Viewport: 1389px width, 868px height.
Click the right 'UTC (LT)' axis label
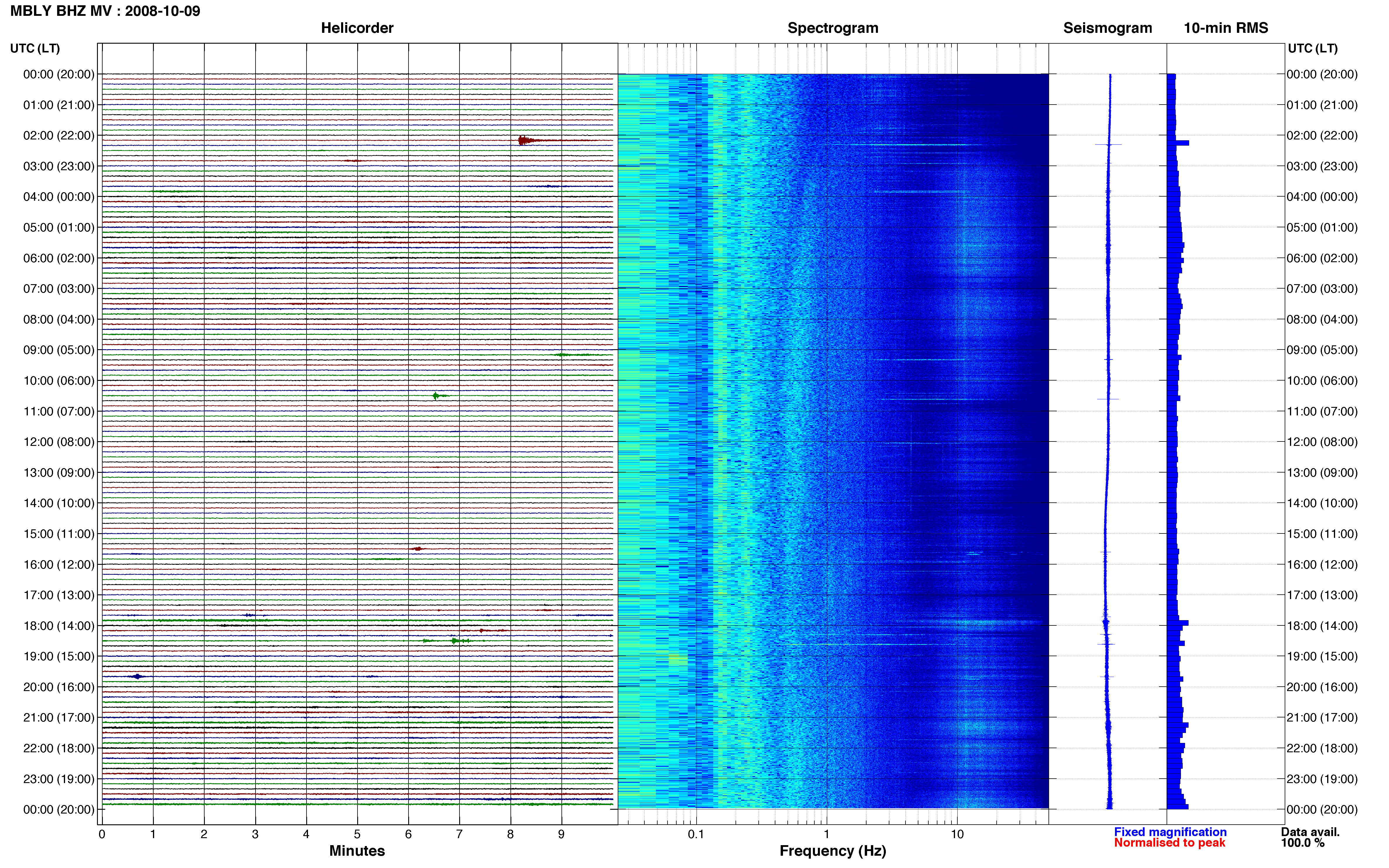(x=1313, y=48)
